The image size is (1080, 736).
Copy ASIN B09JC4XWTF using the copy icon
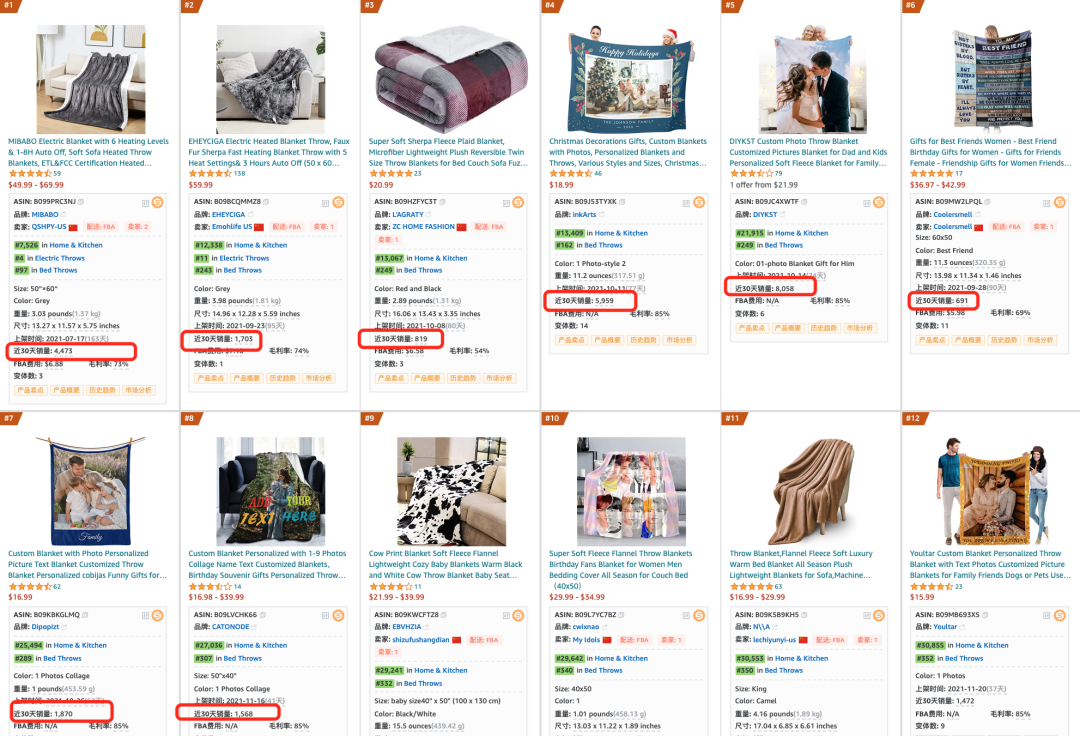pos(803,202)
